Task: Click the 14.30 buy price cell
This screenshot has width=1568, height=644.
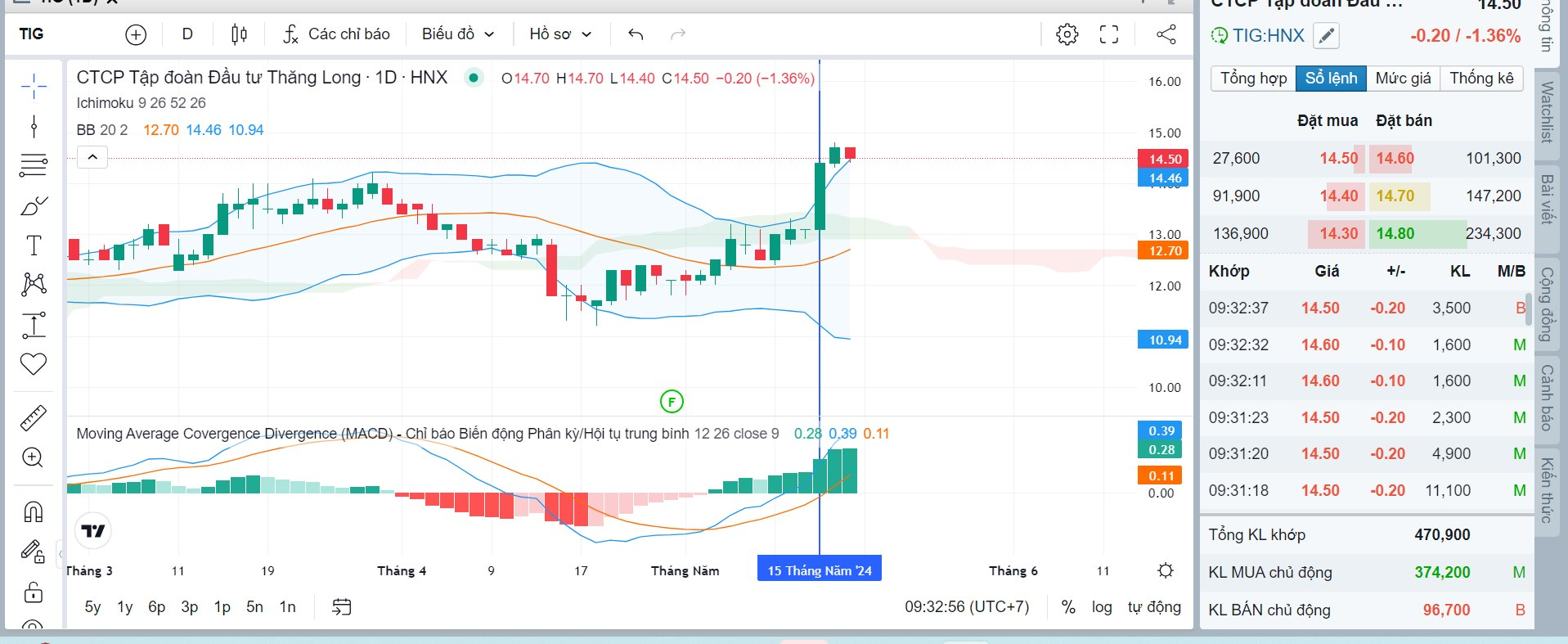Action: 1337,233
